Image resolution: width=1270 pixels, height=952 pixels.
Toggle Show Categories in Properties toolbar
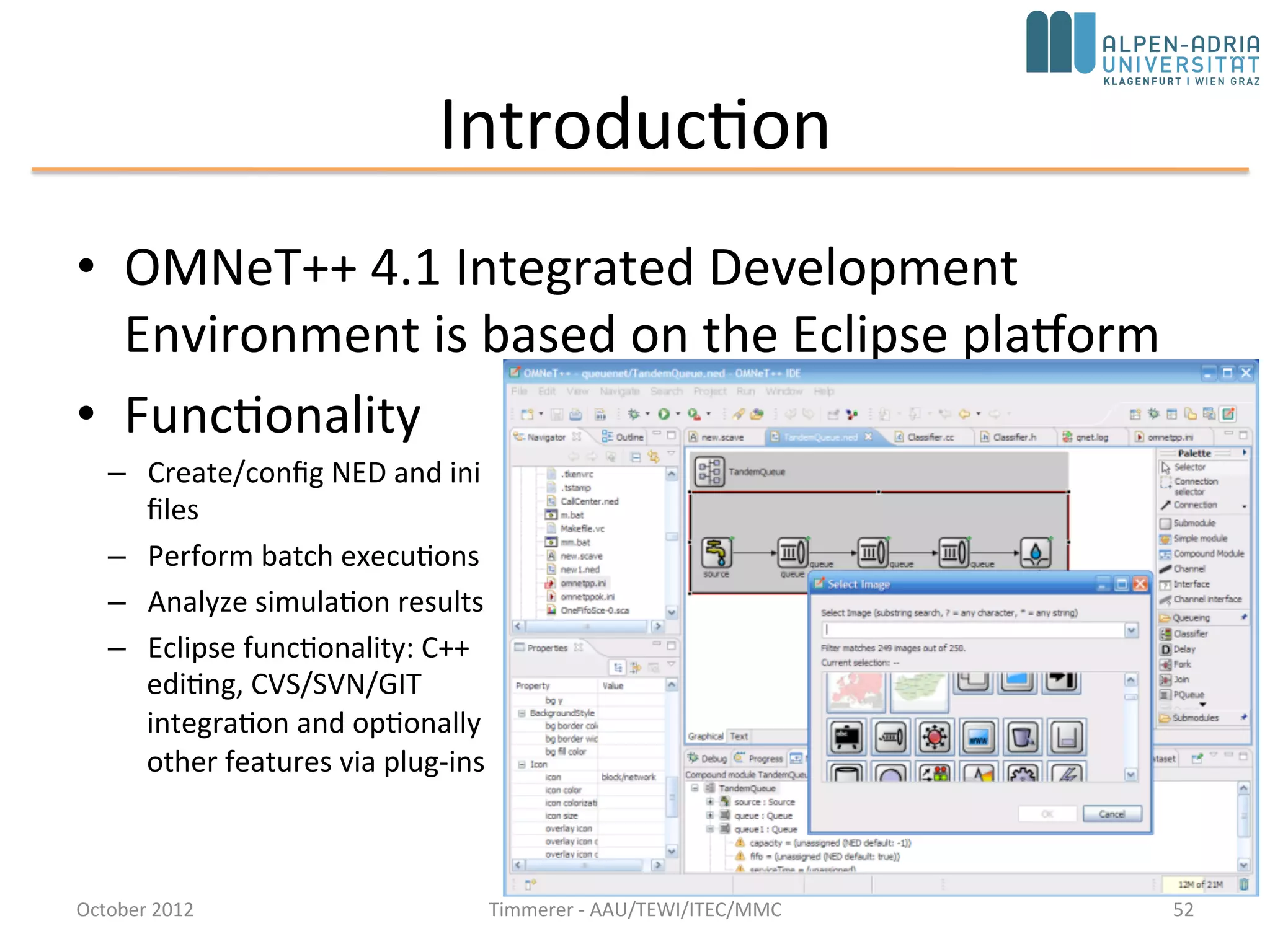[618, 667]
